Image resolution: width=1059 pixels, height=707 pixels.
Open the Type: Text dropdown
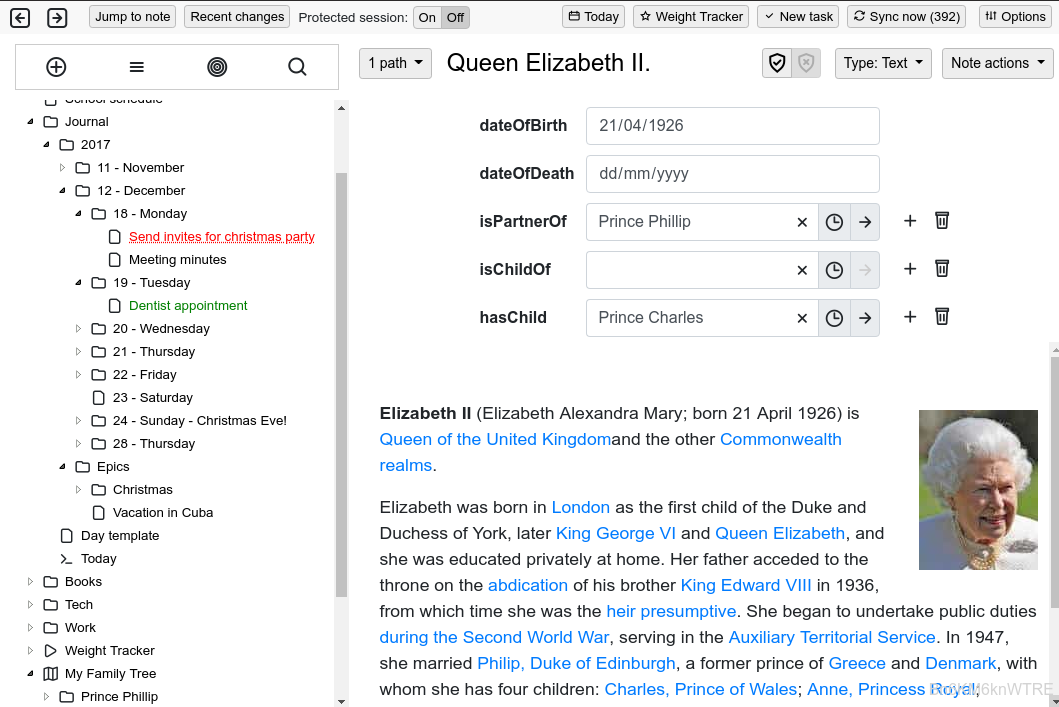click(x=883, y=63)
